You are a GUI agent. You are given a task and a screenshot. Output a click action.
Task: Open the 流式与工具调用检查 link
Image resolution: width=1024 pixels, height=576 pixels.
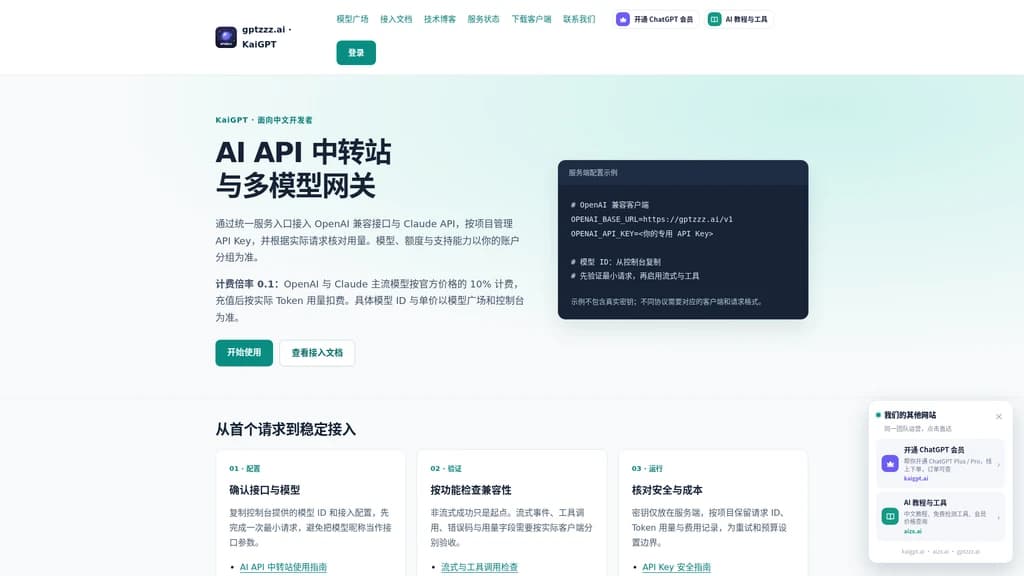click(x=479, y=567)
